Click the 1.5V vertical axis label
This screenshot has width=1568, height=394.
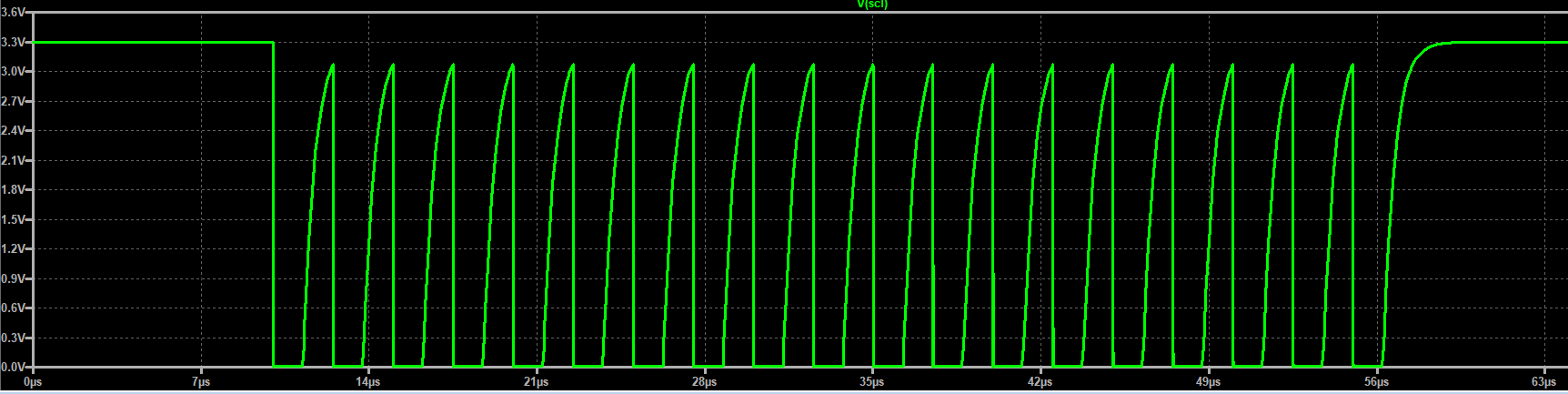tap(13, 219)
